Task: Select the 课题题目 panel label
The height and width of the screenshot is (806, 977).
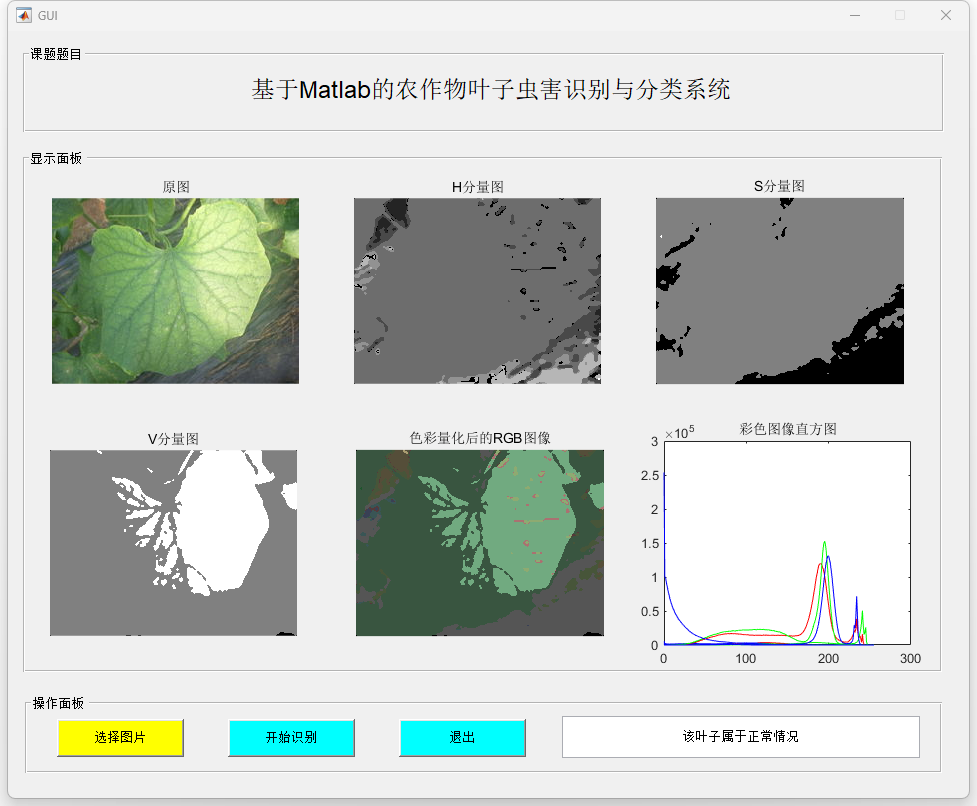Action: coord(56,54)
